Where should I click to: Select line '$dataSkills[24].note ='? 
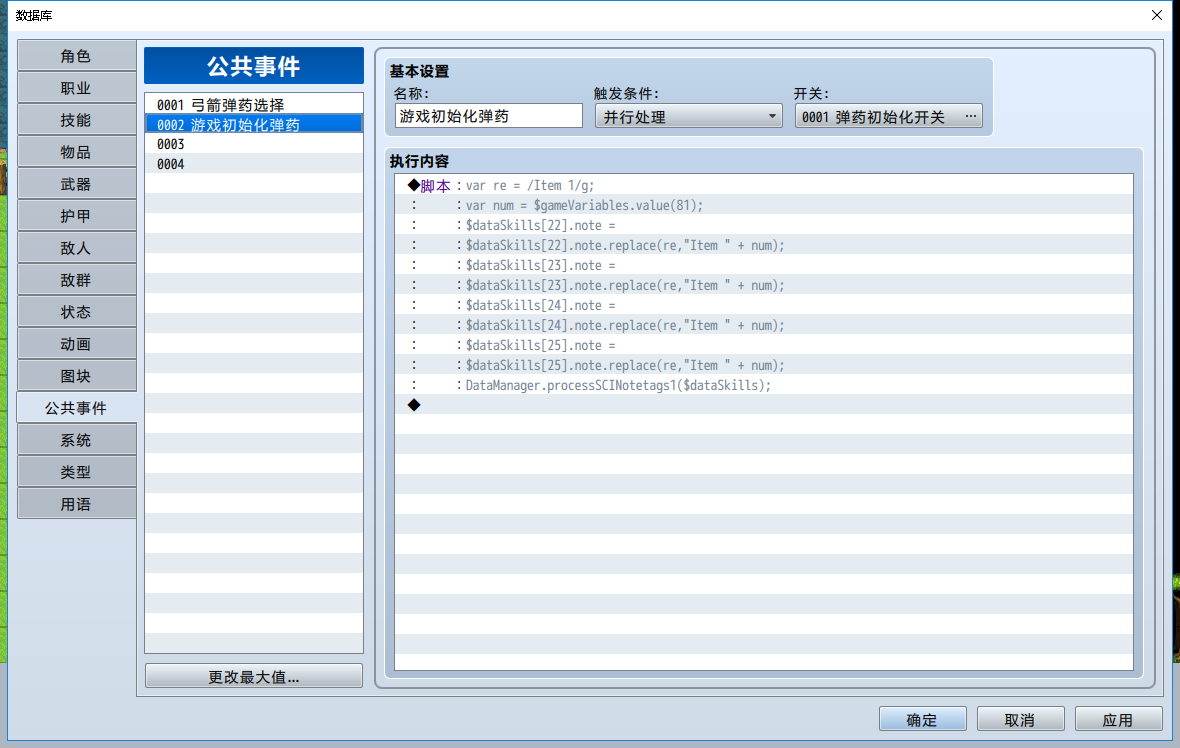tap(764, 305)
